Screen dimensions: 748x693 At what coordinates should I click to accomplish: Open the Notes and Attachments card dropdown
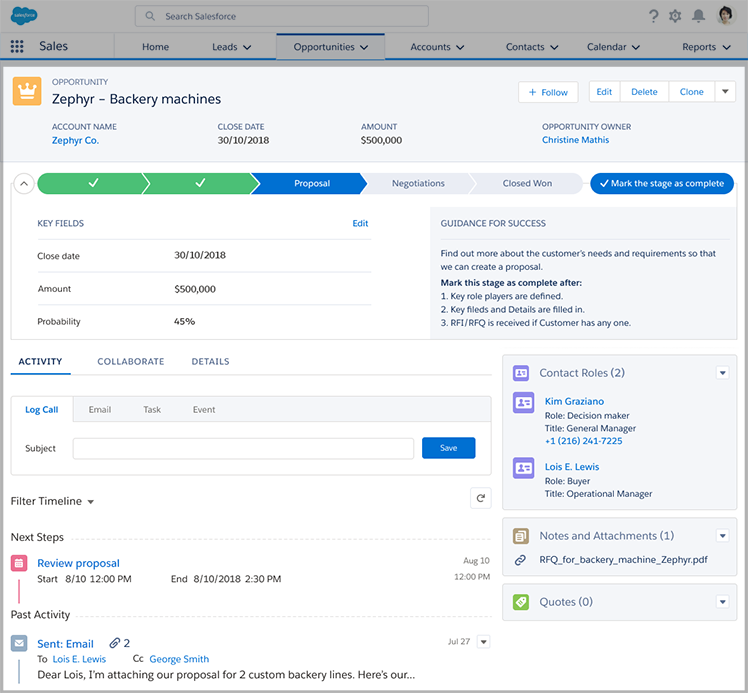click(723, 536)
